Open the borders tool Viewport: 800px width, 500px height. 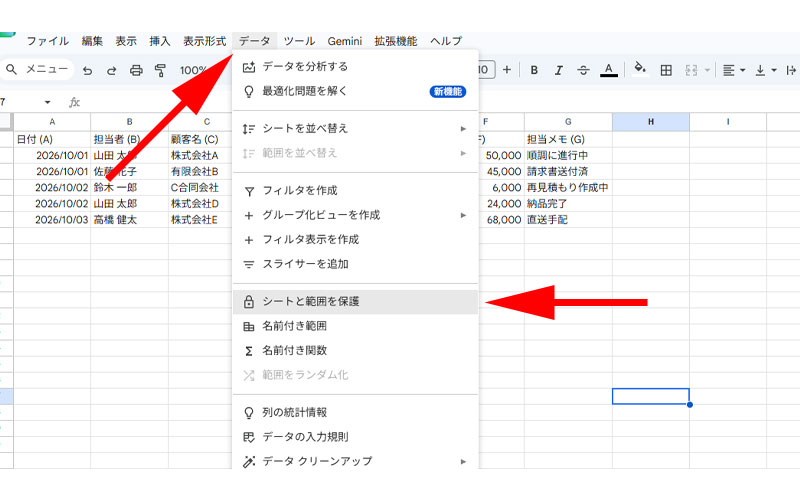pos(666,70)
